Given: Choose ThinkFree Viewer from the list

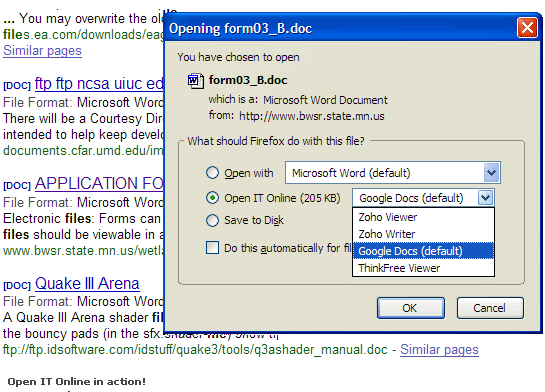Looking at the screenshot, I should point(423,268).
